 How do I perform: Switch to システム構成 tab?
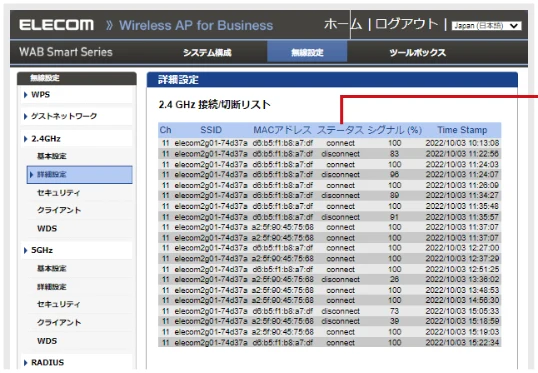[207, 53]
